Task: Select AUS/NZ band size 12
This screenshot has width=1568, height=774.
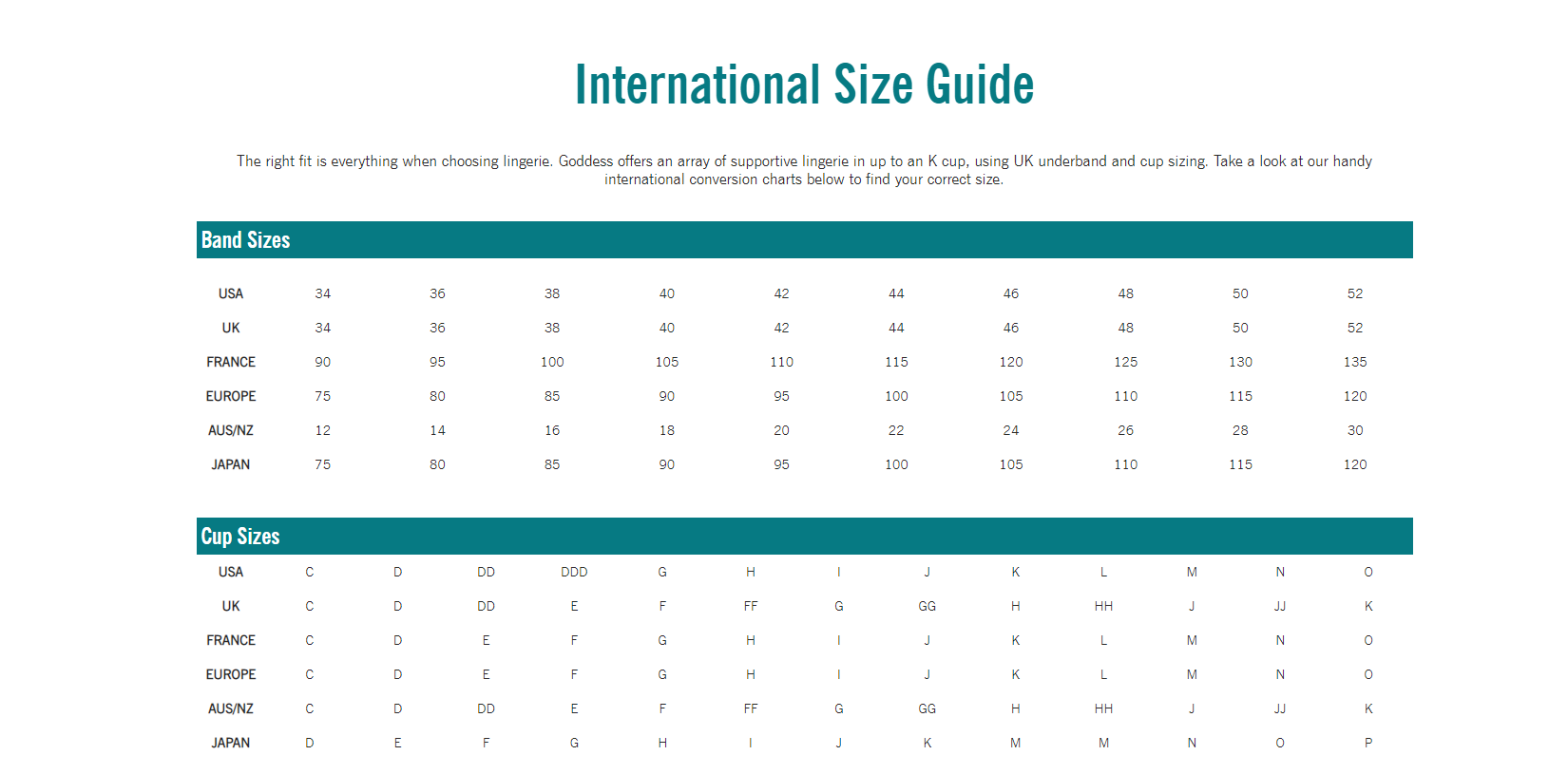Action: pyautogui.click(x=323, y=430)
